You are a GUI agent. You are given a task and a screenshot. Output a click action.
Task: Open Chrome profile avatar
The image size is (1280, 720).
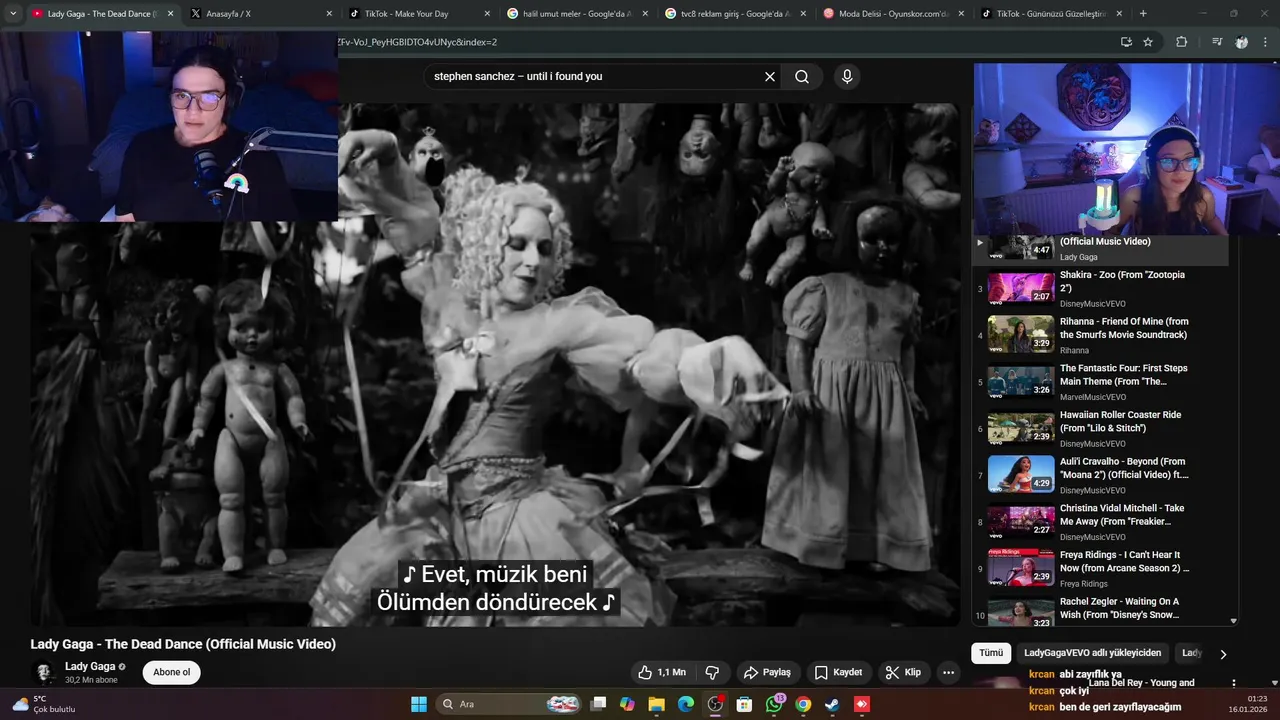click(x=1241, y=42)
